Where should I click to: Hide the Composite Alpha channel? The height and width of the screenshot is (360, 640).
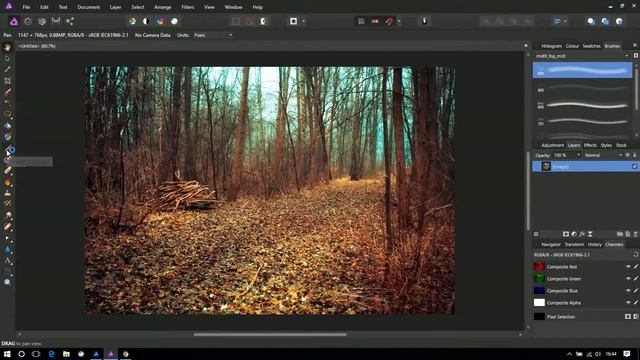[x=628, y=303]
